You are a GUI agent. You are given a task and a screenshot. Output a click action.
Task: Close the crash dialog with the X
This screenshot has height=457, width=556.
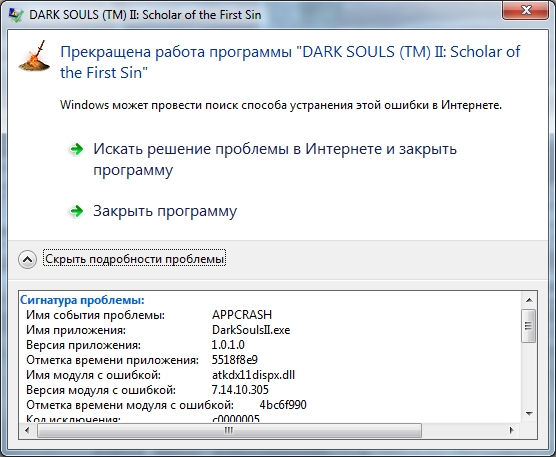526,11
